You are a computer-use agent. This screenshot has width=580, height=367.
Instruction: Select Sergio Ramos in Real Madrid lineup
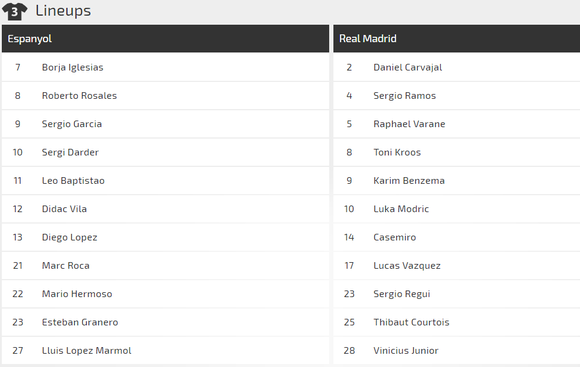405,95
